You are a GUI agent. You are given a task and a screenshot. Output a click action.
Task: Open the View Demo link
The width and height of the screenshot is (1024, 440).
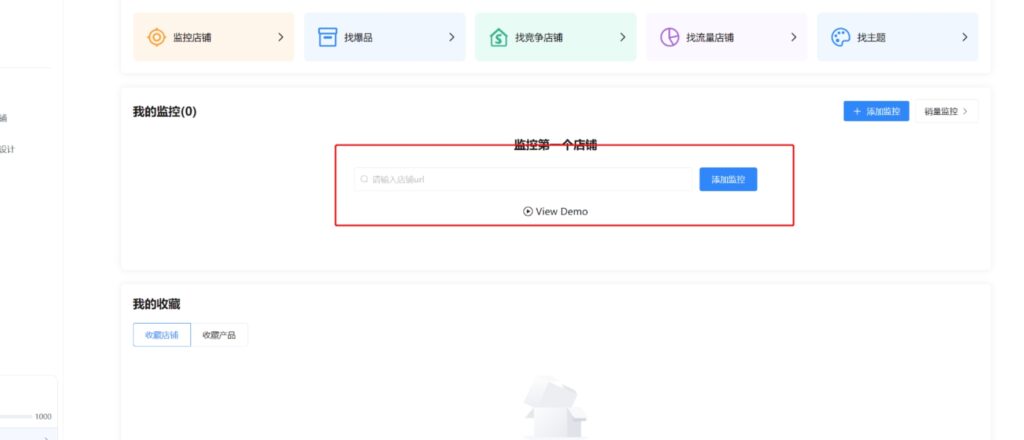[x=561, y=211]
